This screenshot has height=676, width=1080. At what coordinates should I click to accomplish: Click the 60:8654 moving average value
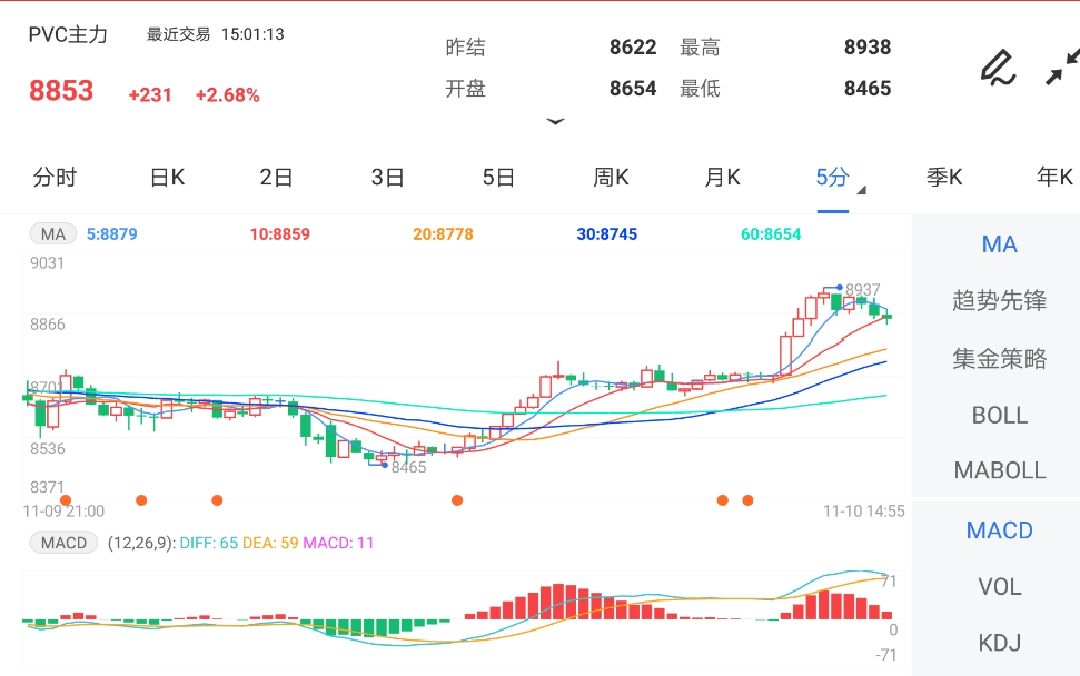point(771,234)
